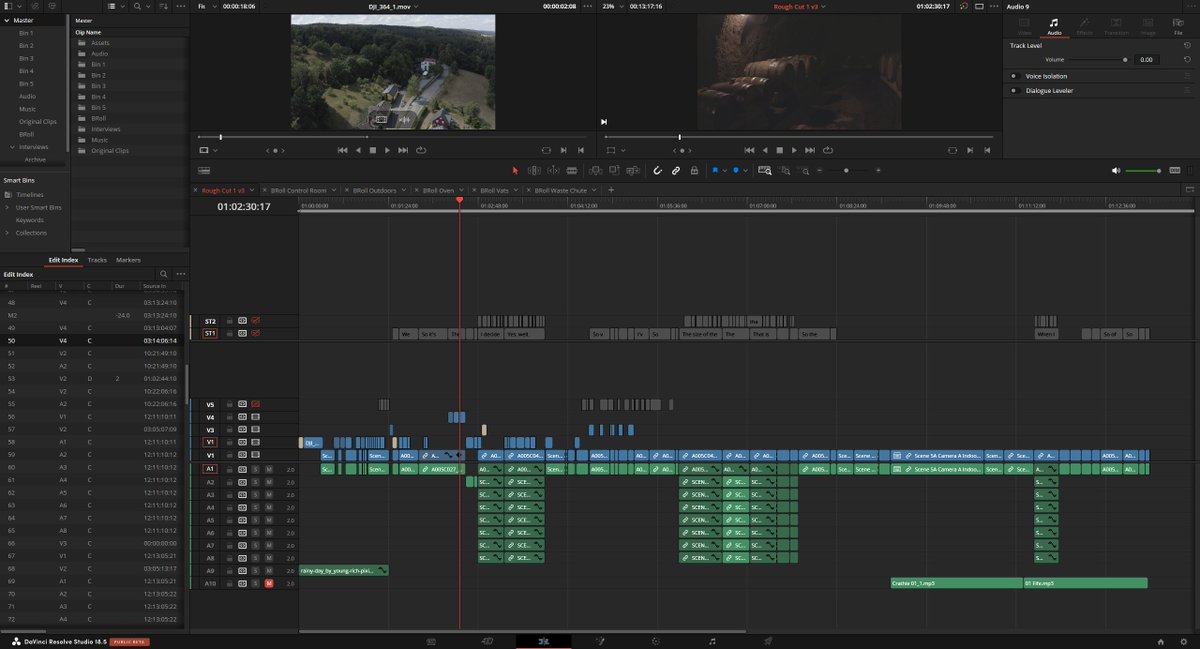The width and height of the screenshot is (1200, 649).
Task: Select the BRoll bin in sidebar
Action: 26,134
